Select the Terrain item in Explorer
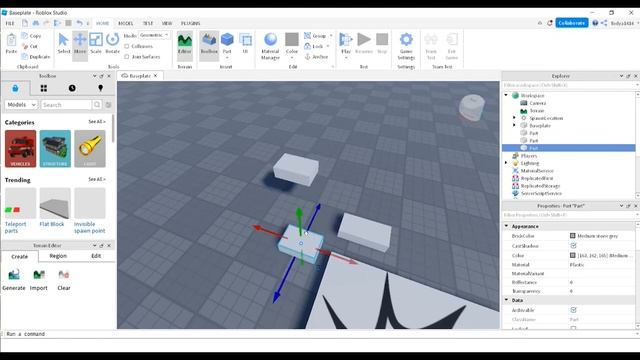This screenshot has width=640, height=360. [536, 111]
